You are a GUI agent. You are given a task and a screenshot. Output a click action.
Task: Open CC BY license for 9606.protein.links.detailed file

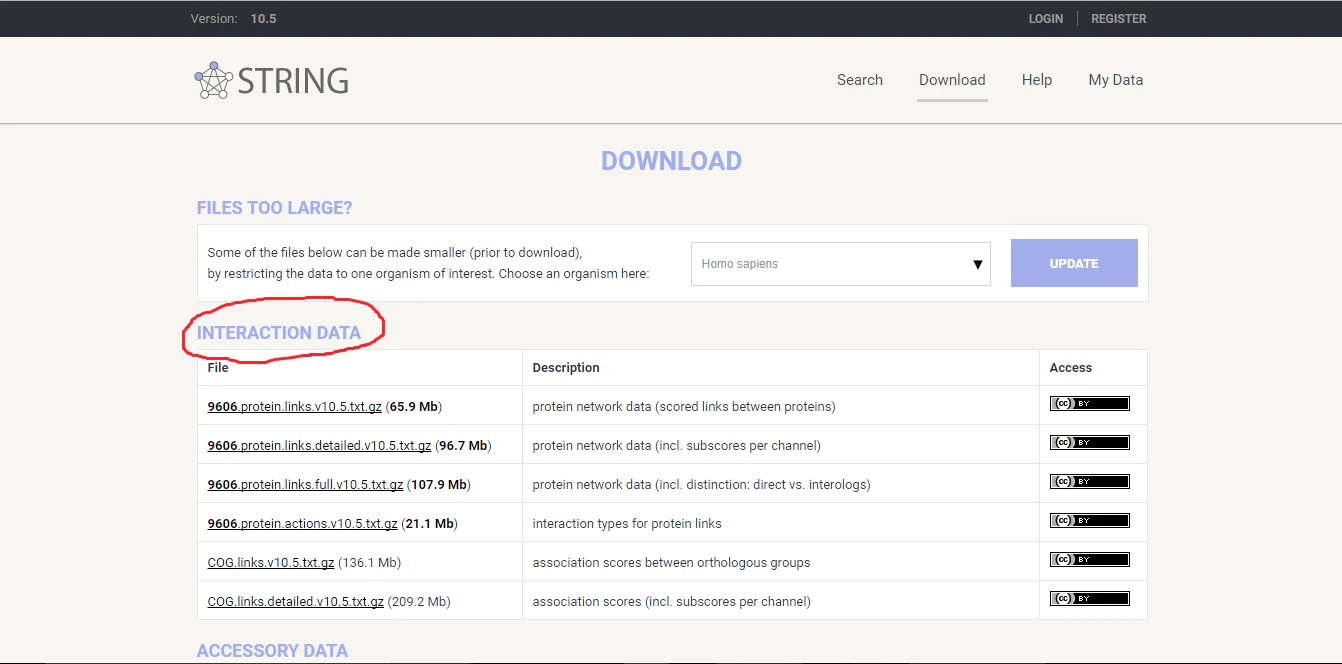click(1089, 443)
